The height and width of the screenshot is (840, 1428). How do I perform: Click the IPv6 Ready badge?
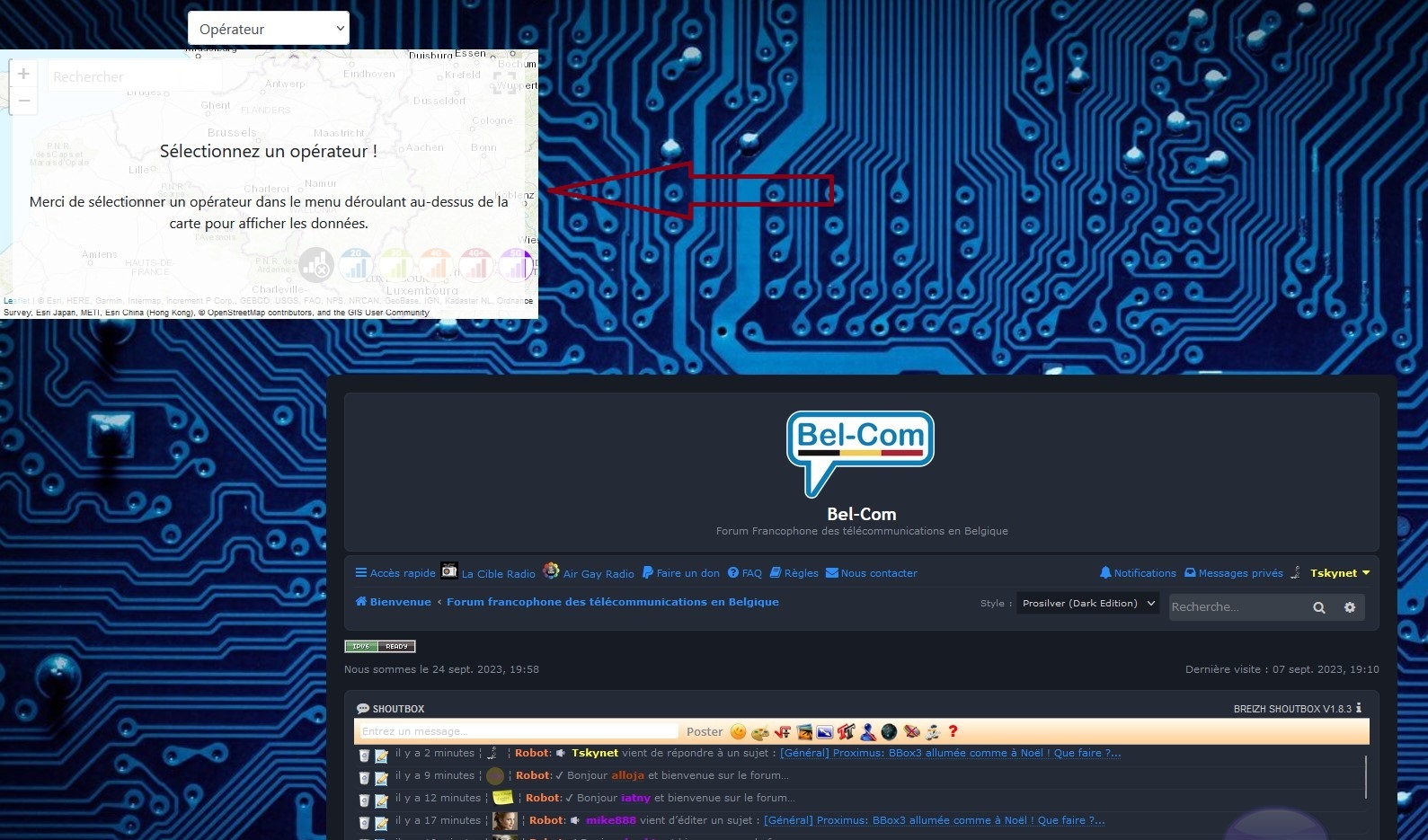pos(380,646)
